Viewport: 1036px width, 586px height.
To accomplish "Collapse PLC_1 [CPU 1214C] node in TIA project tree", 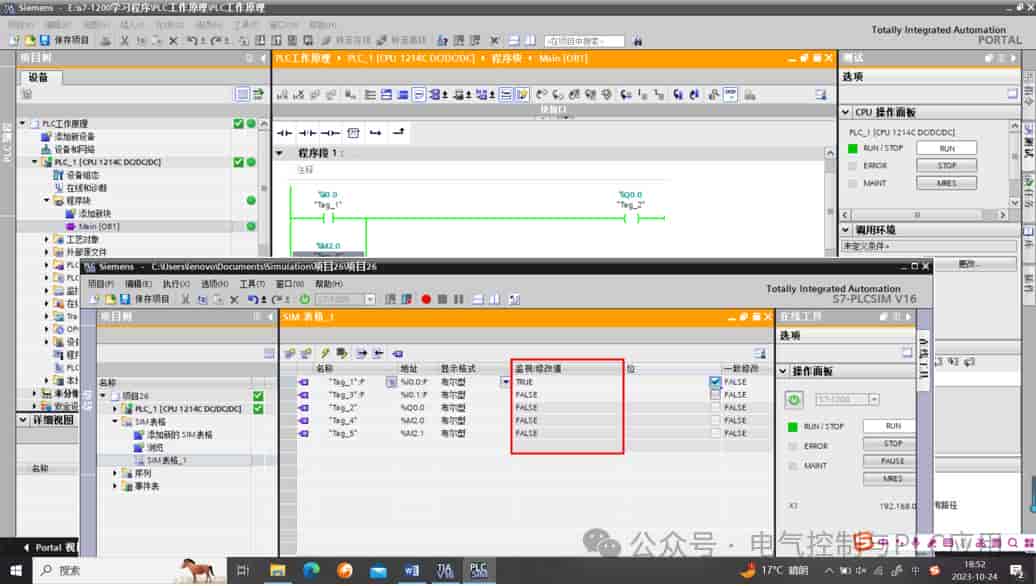I will click(x=35, y=162).
